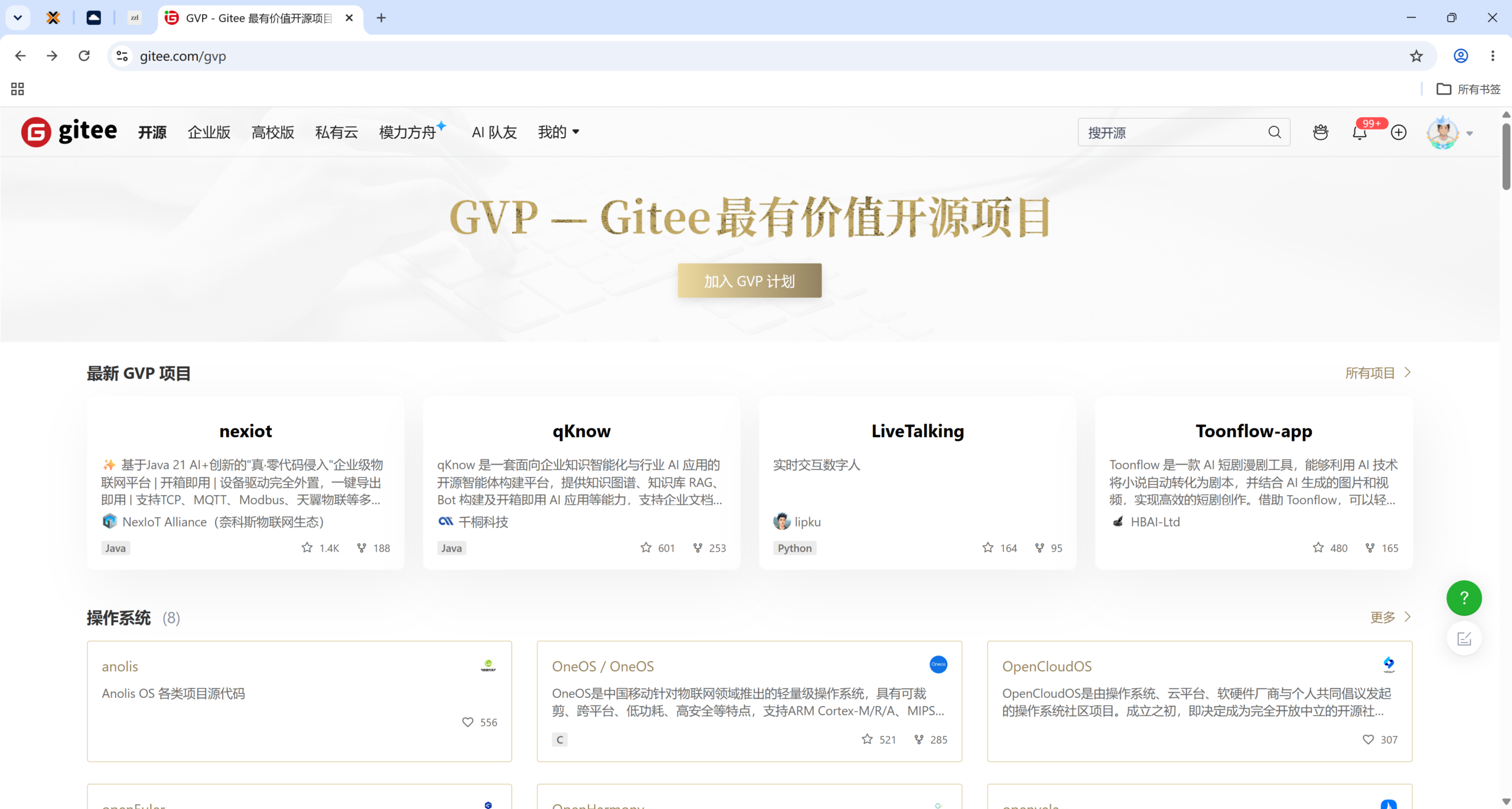Open the OneOS / OneOS project link
This screenshot has height=809, width=1512.
(x=603, y=667)
